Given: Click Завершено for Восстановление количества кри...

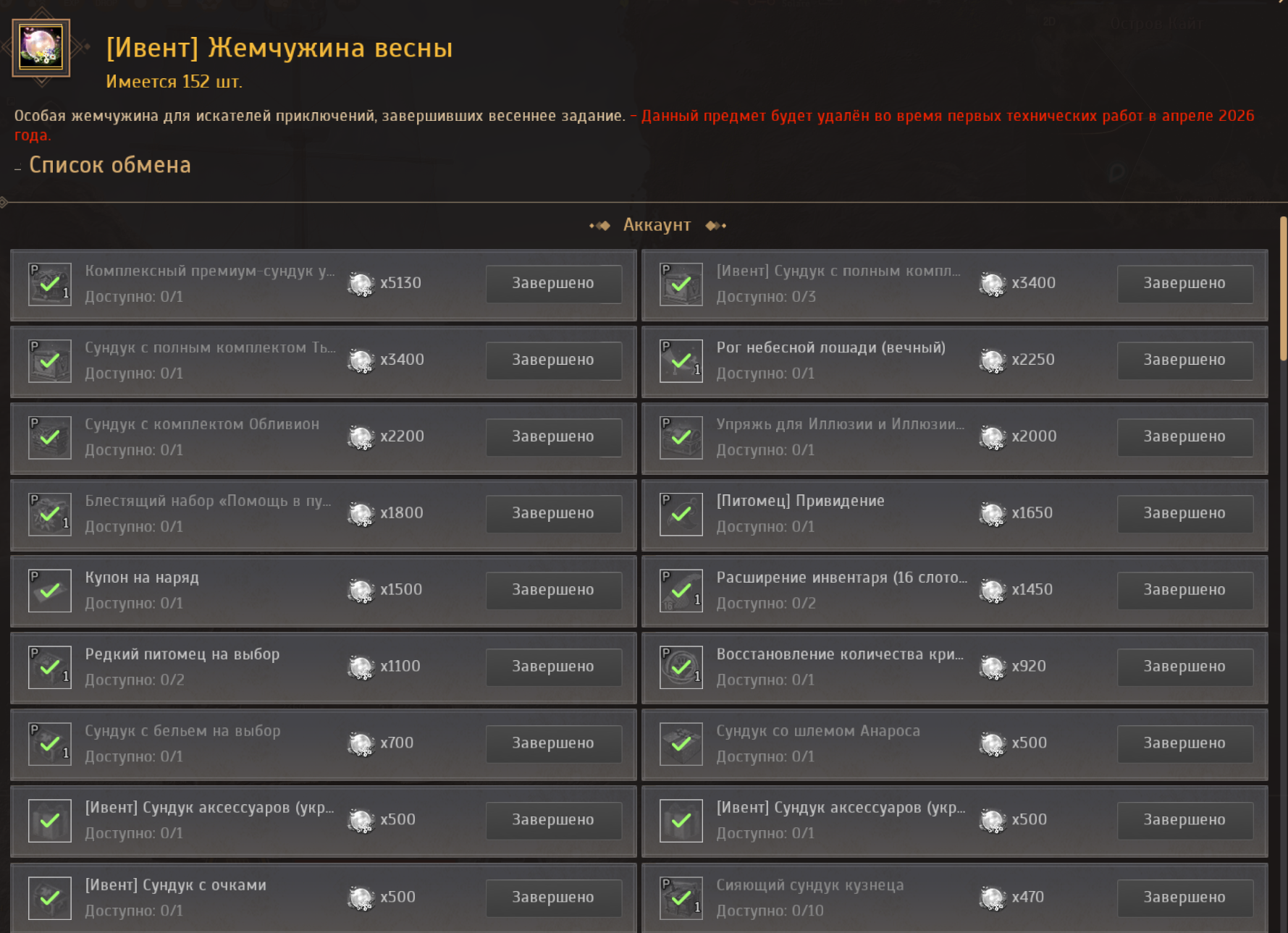Looking at the screenshot, I should click(x=1184, y=667).
